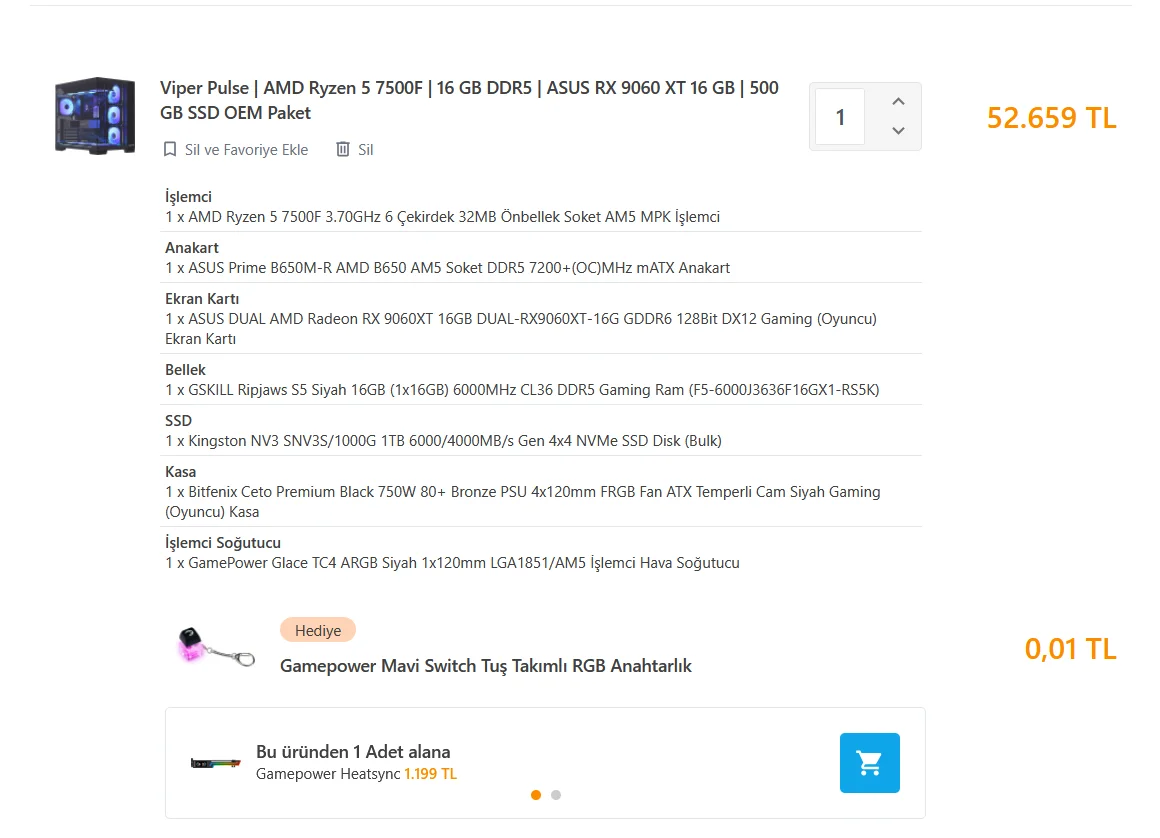Click the Anakart section label
The height and width of the screenshot is (838, 1160).
[x=192, y=248]
